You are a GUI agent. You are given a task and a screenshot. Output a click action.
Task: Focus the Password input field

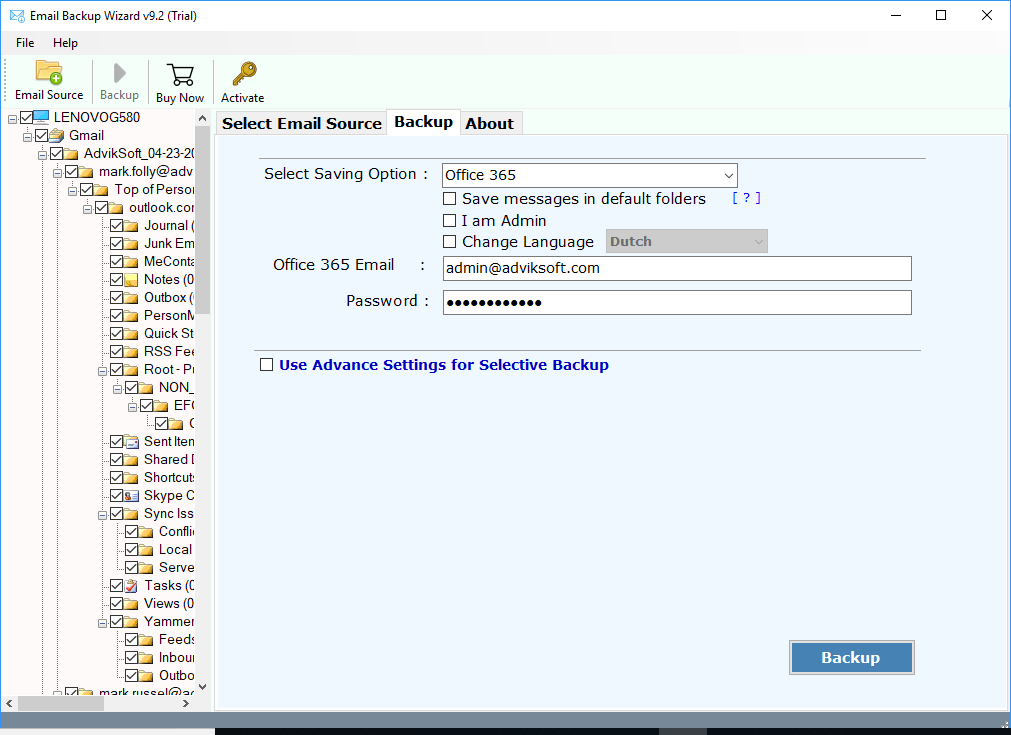point(677,302)
